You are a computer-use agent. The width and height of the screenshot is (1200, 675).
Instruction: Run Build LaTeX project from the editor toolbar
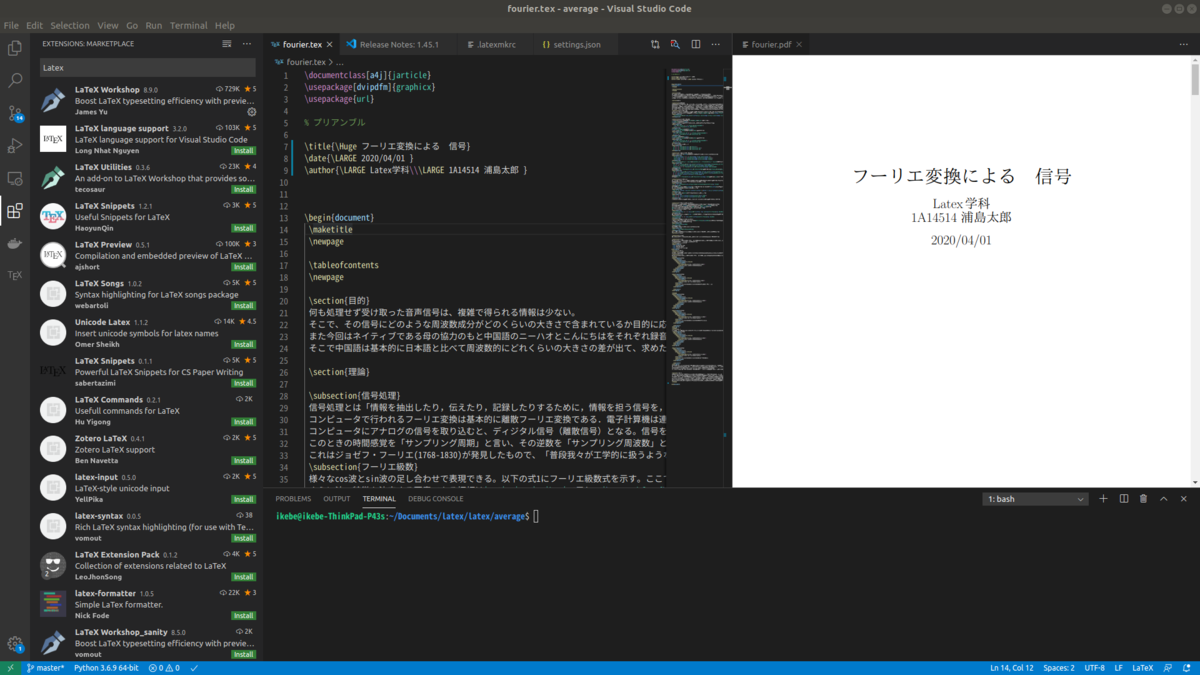pyautogui.click(x=656, y=44)
